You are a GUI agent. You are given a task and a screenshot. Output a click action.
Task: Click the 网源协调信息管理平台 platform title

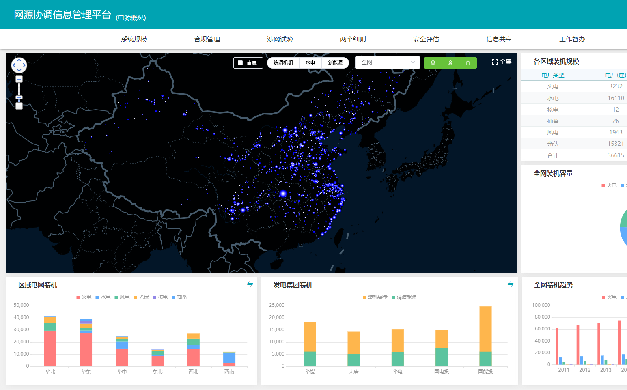(x=62, y=15)
